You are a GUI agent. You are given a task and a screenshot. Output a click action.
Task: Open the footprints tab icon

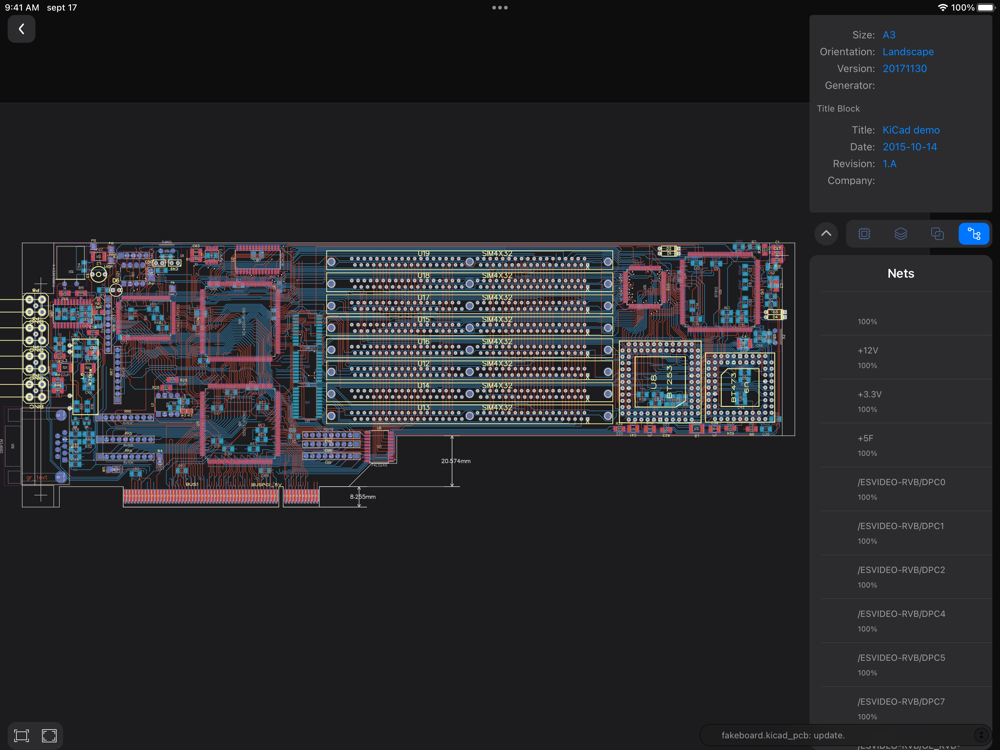pyautogui.click(x=864, y=234)
